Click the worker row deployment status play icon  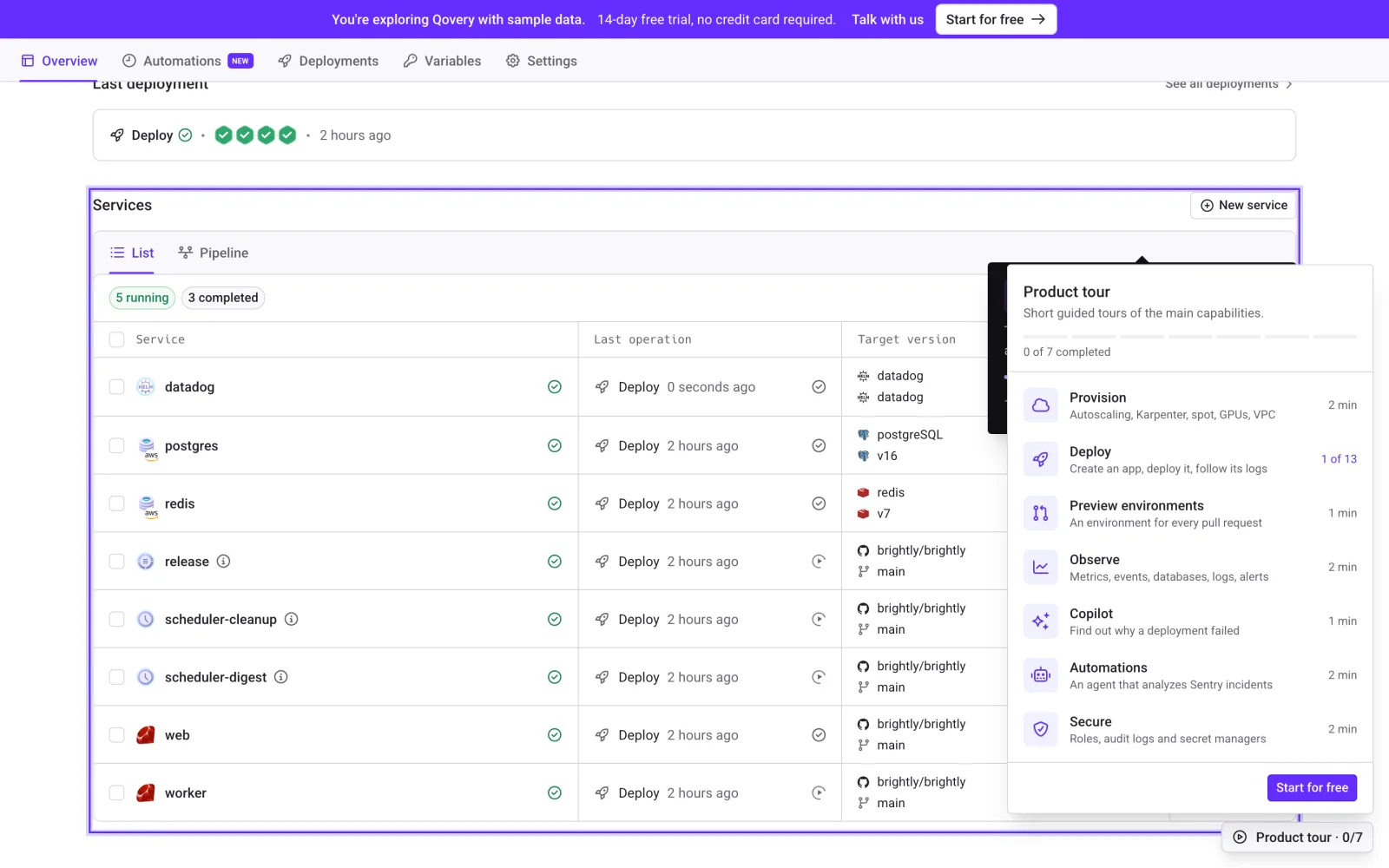pyautogui.click(x=819, y=792)
